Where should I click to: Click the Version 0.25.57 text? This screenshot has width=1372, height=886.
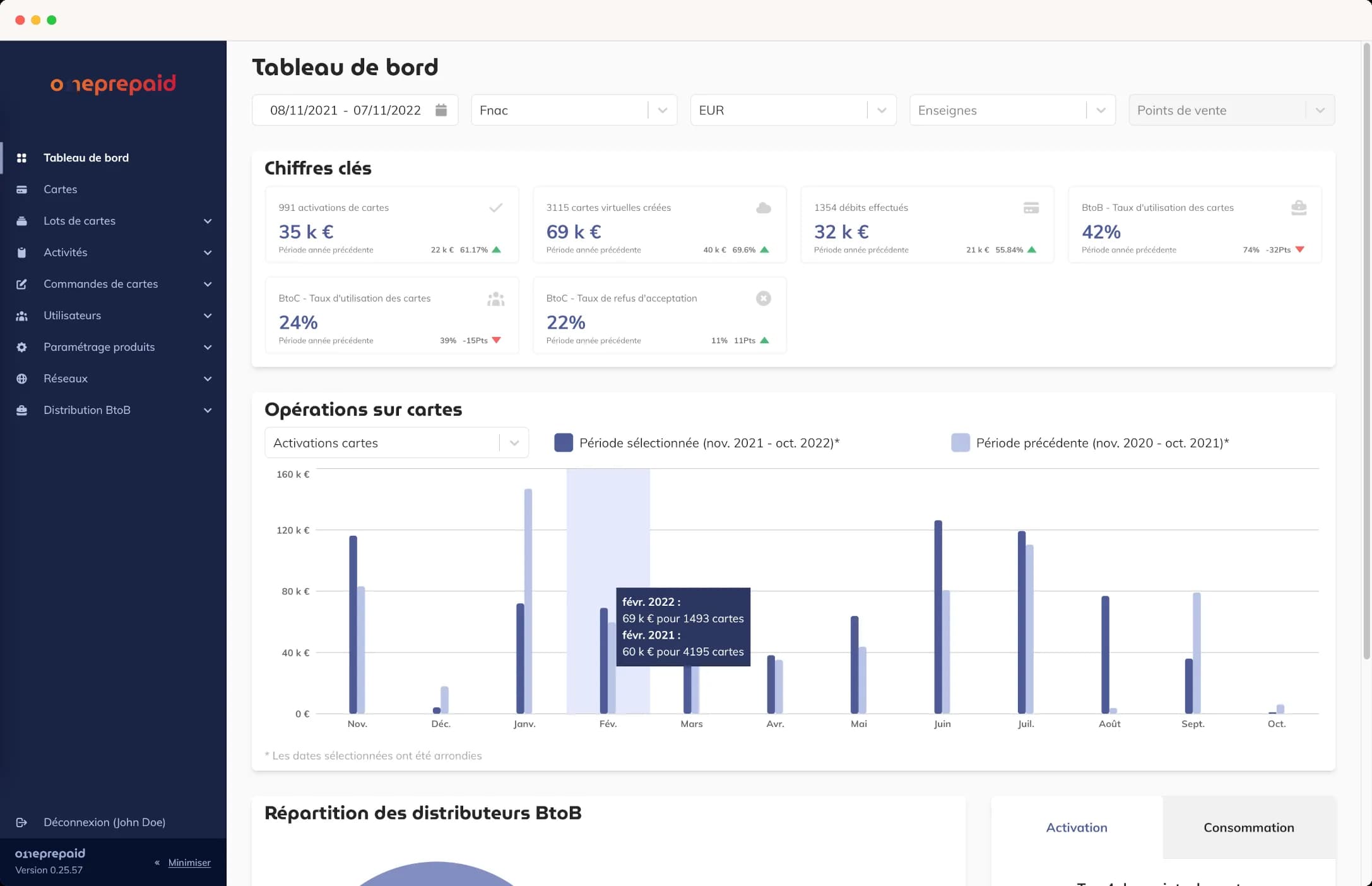click(49, 870)
